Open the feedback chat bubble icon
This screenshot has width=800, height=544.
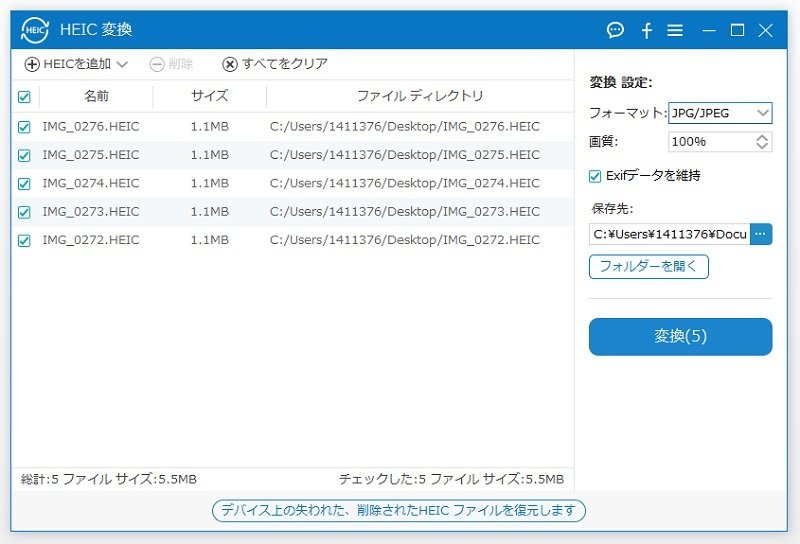pyautogui.click(x=615, y=30)
